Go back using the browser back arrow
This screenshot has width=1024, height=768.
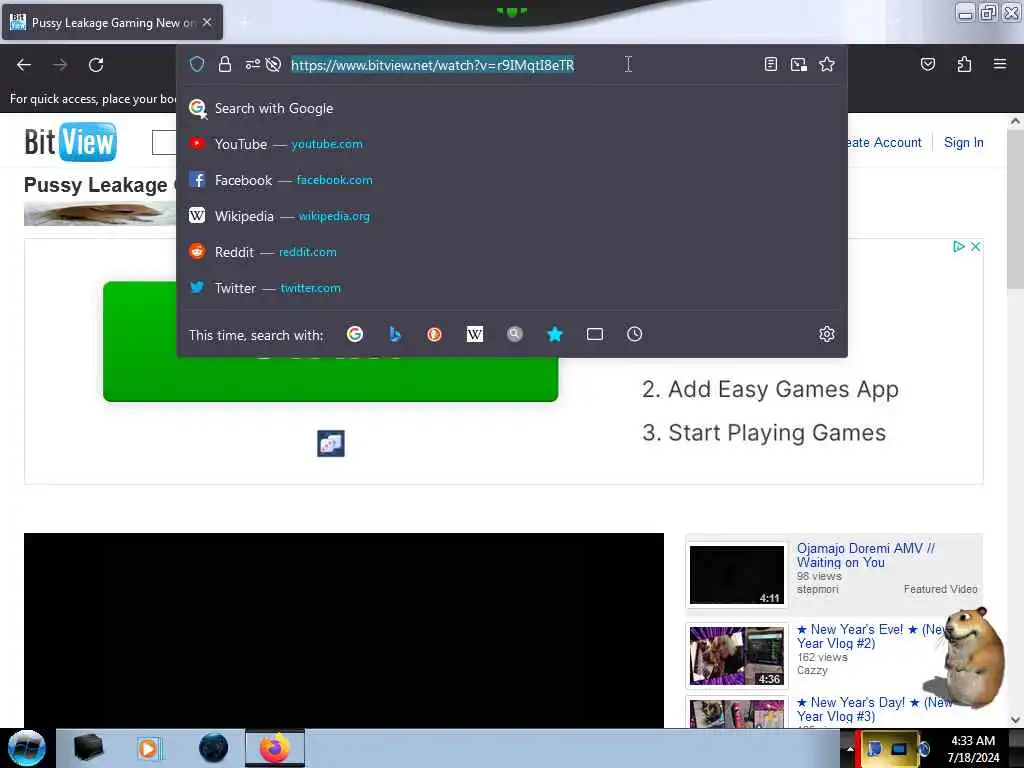pyautogui.click(x=24, y=65)
